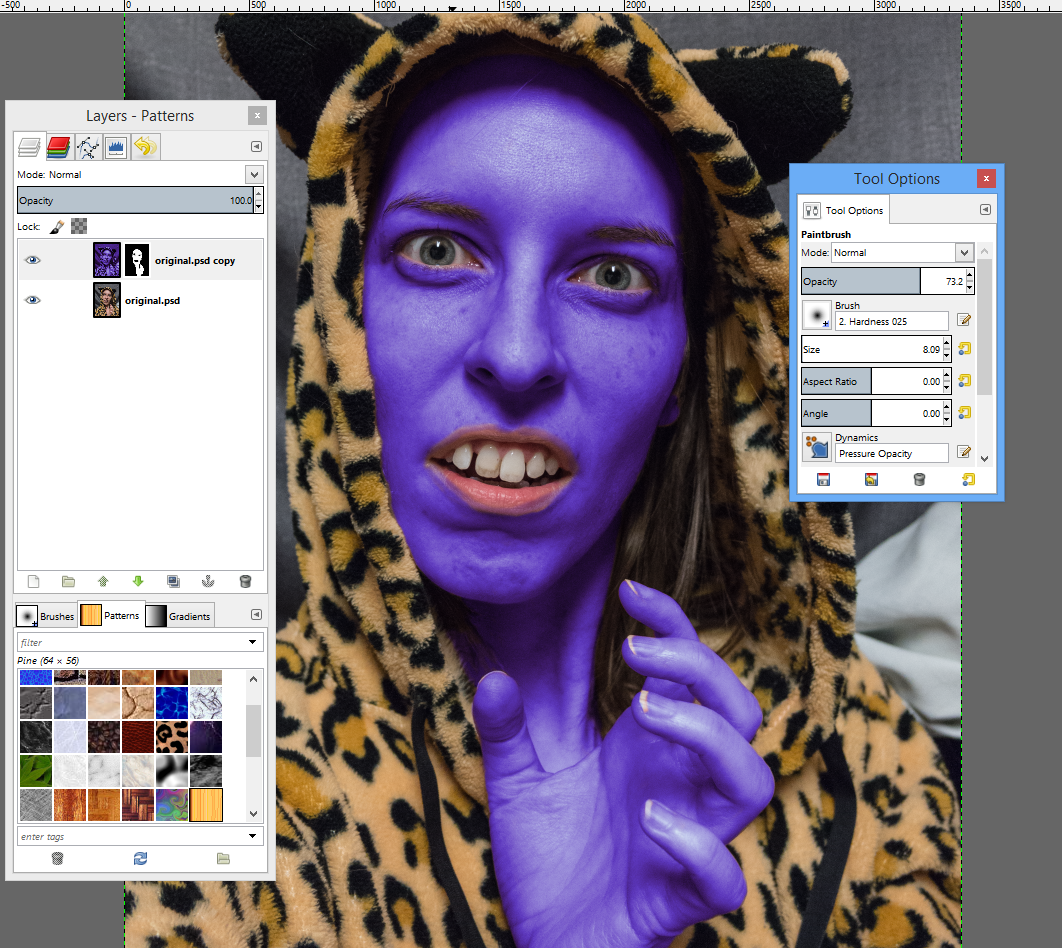Open the layer Mode: Normal dropdown

[253, 174]
